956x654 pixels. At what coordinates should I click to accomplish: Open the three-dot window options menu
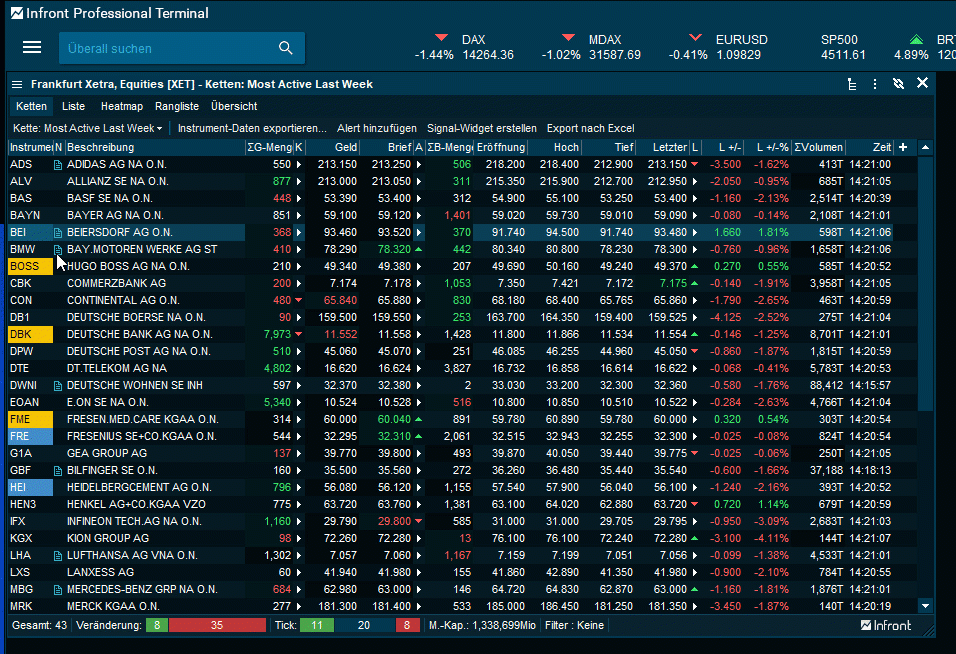pos(875,84)
